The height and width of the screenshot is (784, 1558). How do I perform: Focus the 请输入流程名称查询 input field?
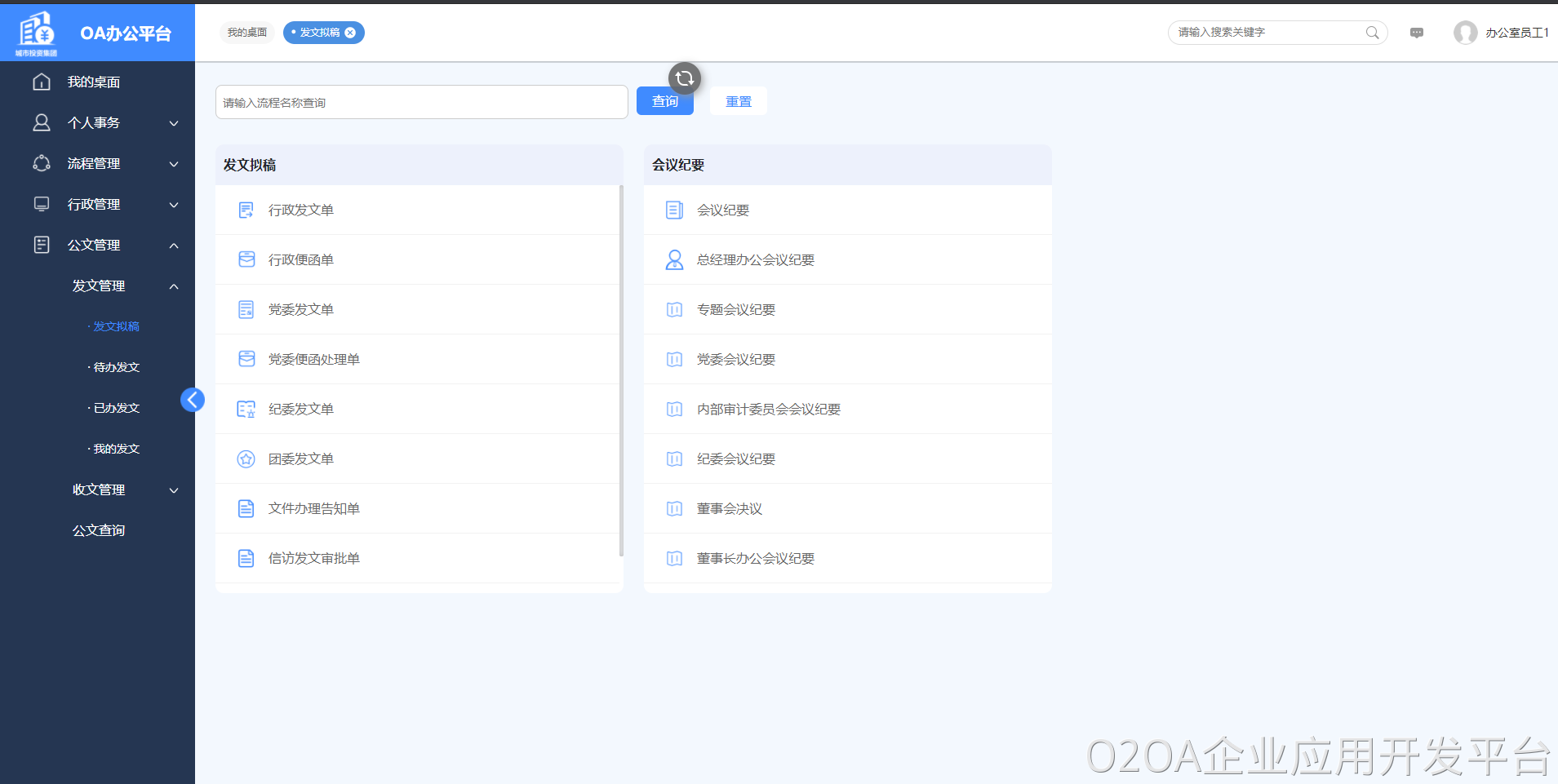[x=421, y=103]
